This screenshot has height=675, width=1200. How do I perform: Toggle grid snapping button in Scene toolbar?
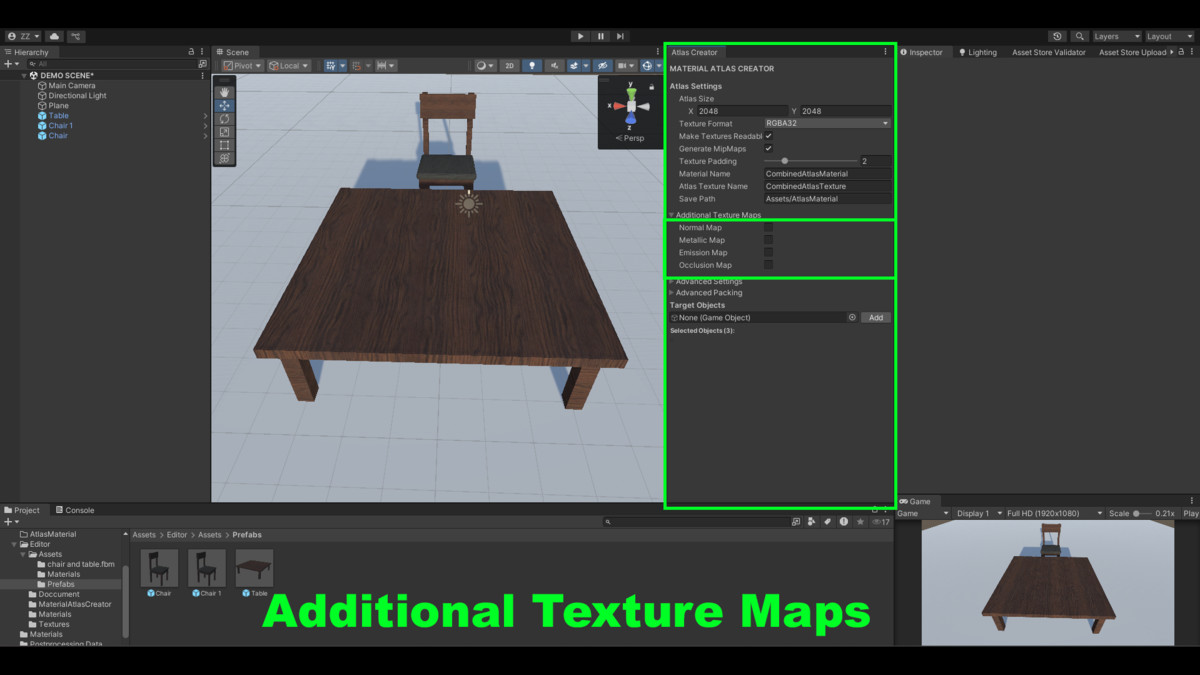[x=330, y=66]
